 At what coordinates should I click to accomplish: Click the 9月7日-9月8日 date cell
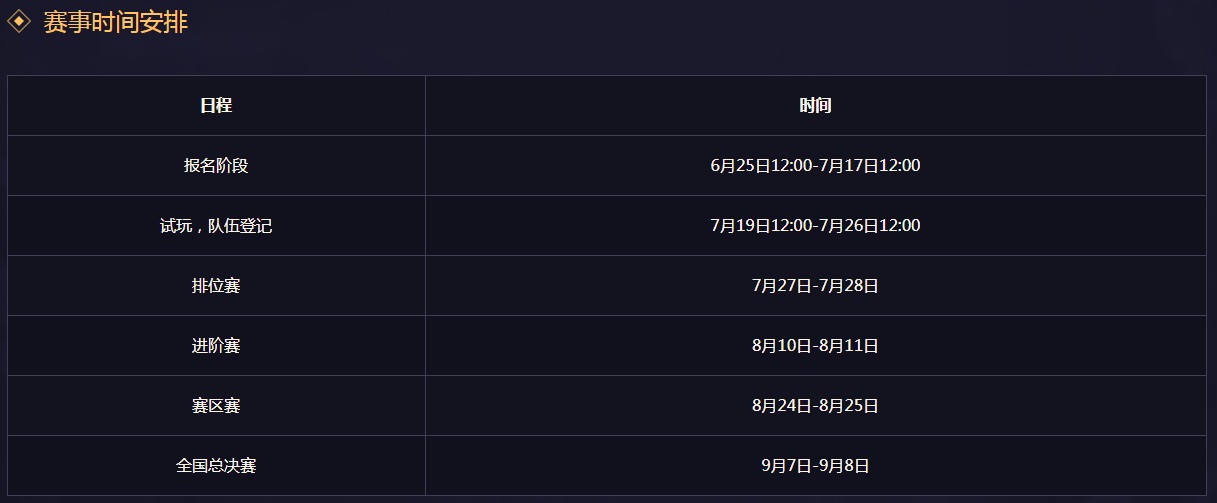click(x=815, y=465)
